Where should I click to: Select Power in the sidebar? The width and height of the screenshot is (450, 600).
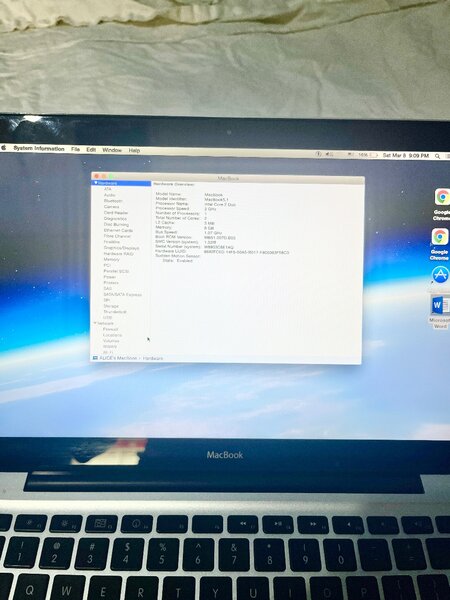pos(110,277)
